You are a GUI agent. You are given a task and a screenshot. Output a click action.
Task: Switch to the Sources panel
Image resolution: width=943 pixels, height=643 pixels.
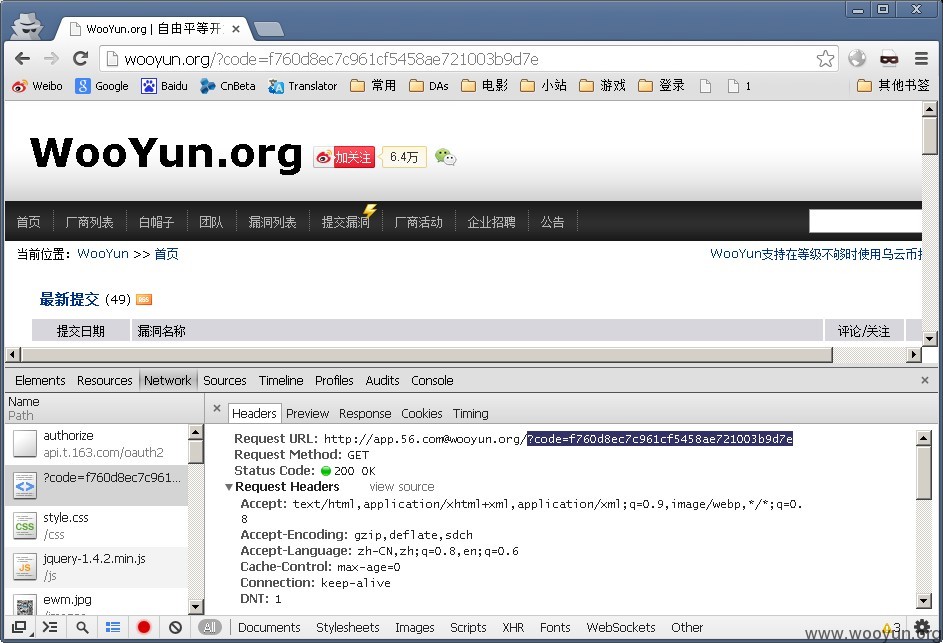click(224, 381)
